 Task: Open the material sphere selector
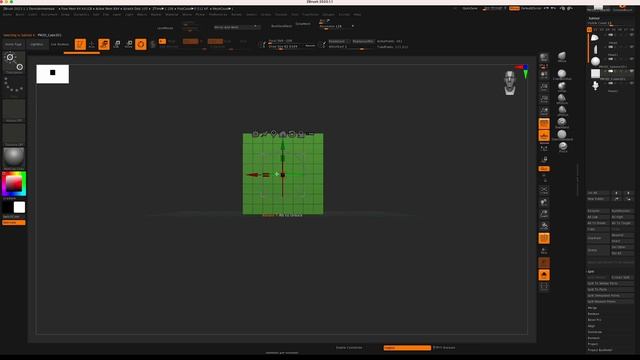click(x=14, y=158)
